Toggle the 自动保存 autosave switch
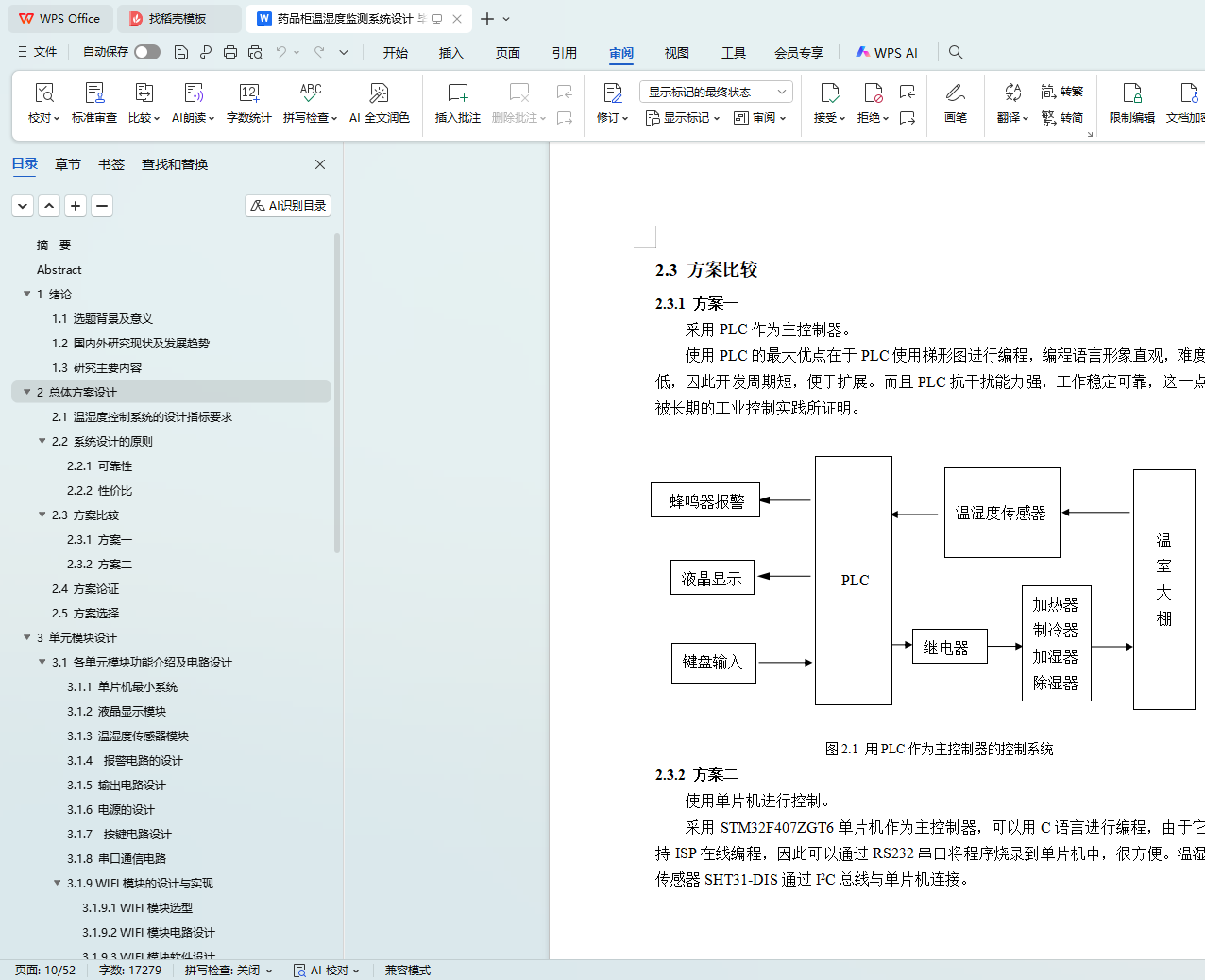 tap(147, 52)
